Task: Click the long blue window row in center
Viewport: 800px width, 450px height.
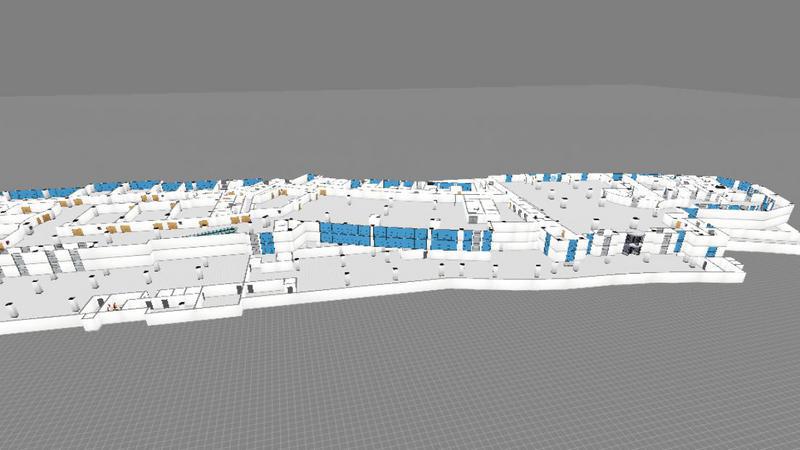Action: tap(400, 236)
